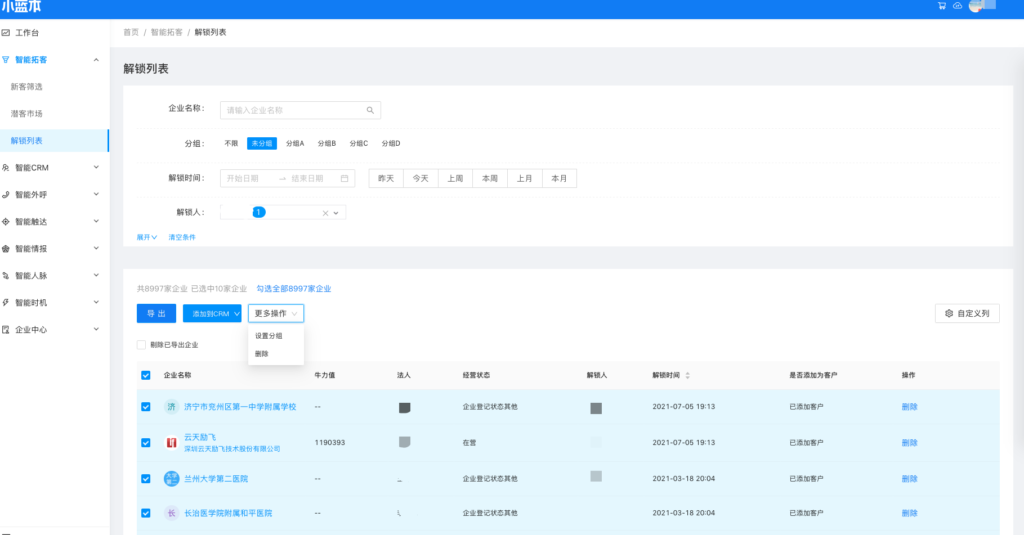Select the 分组A group filter
Image resolution: width=1024 pixels, height=535 pixels.
pos(295,144)
